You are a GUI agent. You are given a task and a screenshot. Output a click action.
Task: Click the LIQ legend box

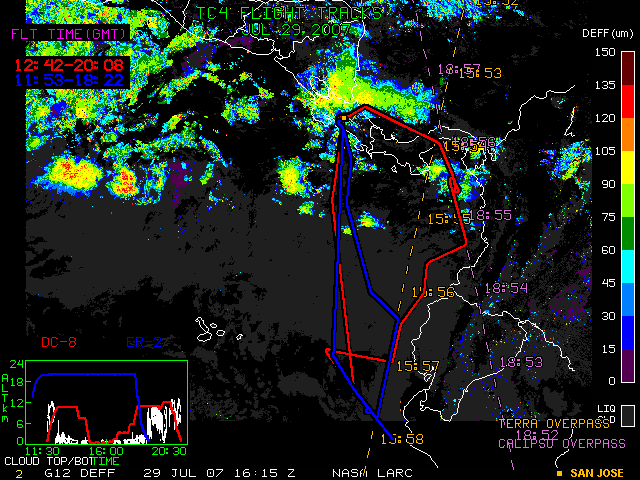(627, 413)
